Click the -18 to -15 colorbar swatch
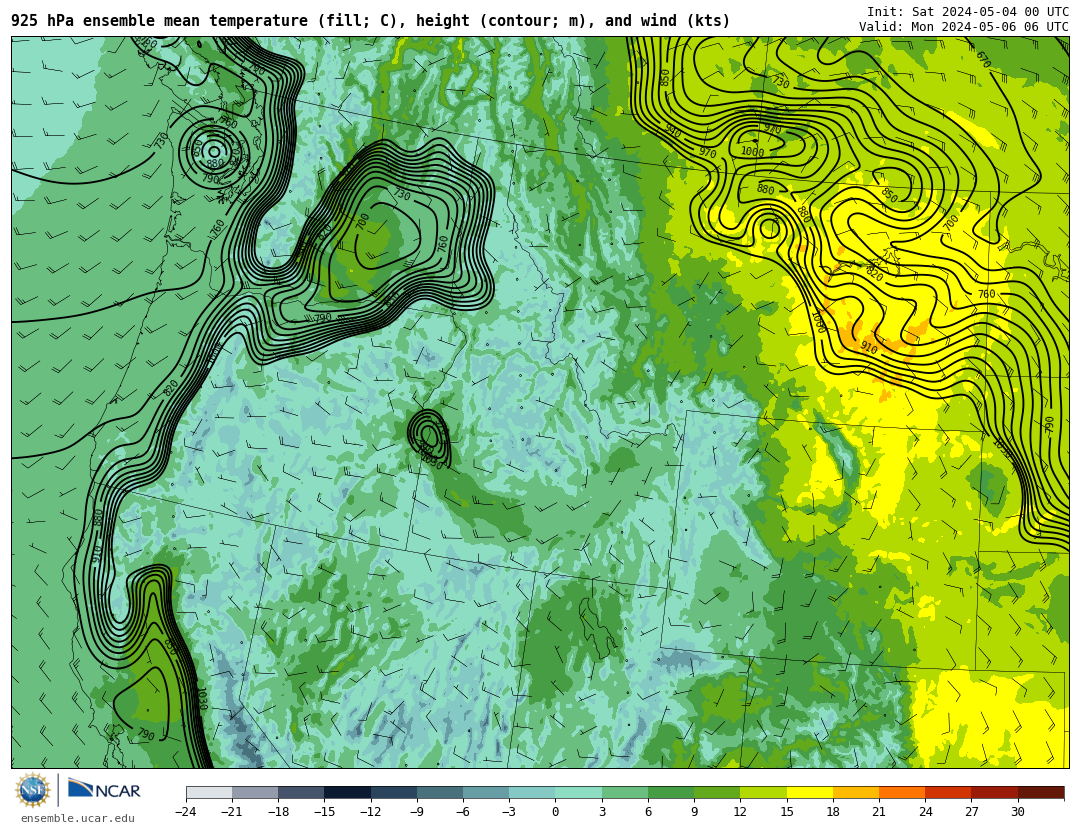Image resolution: width=1080 pixels, height=831 pixels. click(x=302, y=792)
